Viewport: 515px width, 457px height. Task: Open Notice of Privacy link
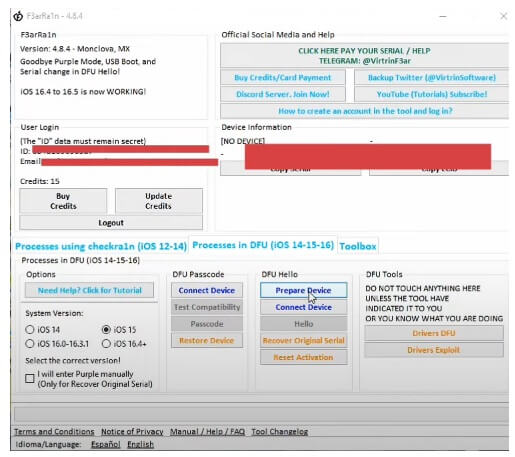tap(132, 432)
